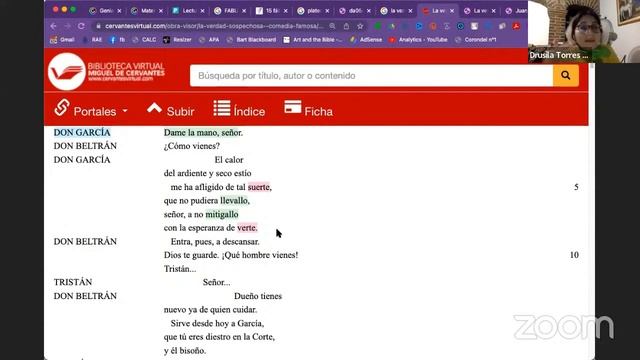640x360 pixels.
Task: Open the Gmail bookmark
Action: point(62,40)
